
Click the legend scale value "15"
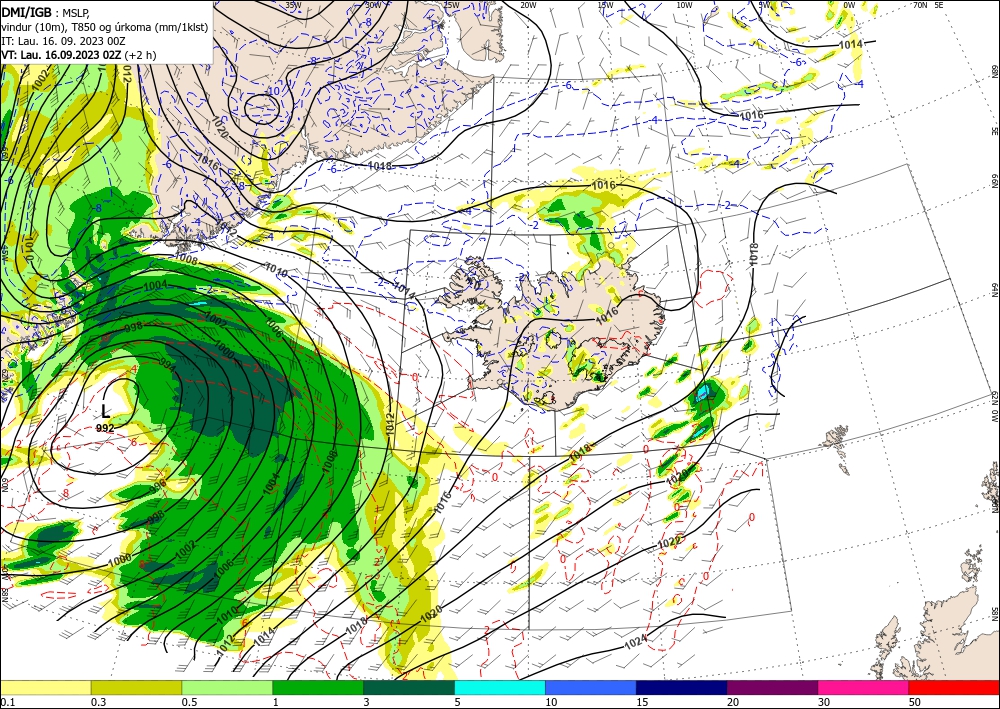click(642, 702)
